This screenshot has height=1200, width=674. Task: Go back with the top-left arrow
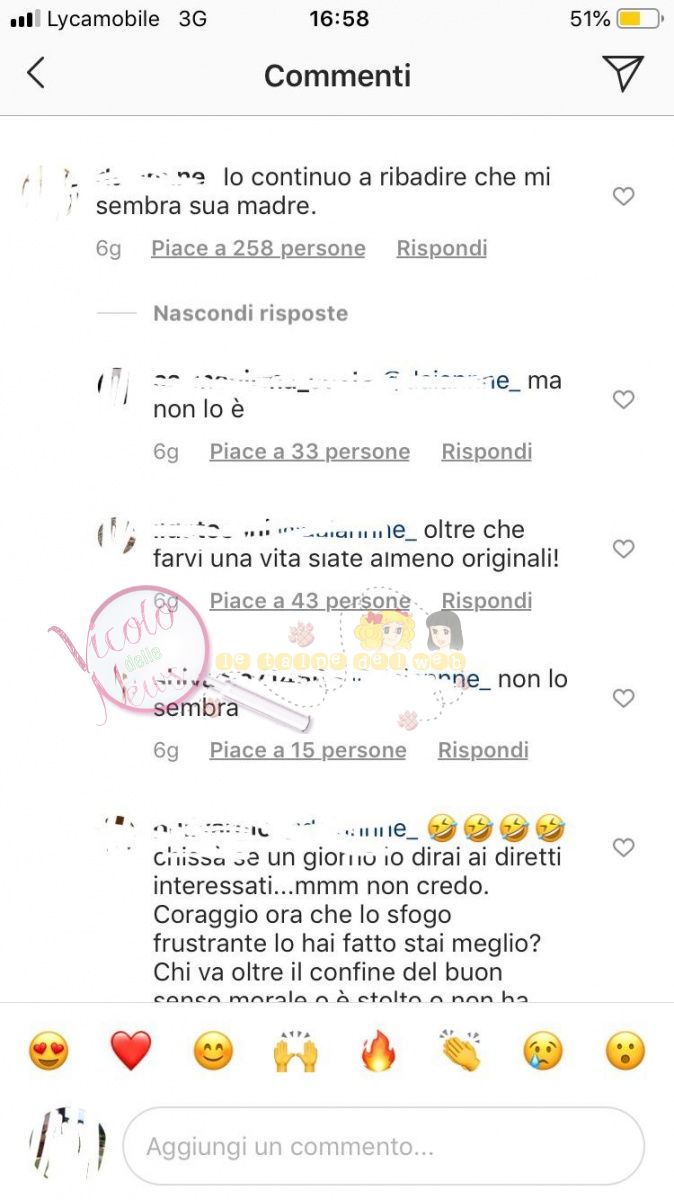pos(36,74)
